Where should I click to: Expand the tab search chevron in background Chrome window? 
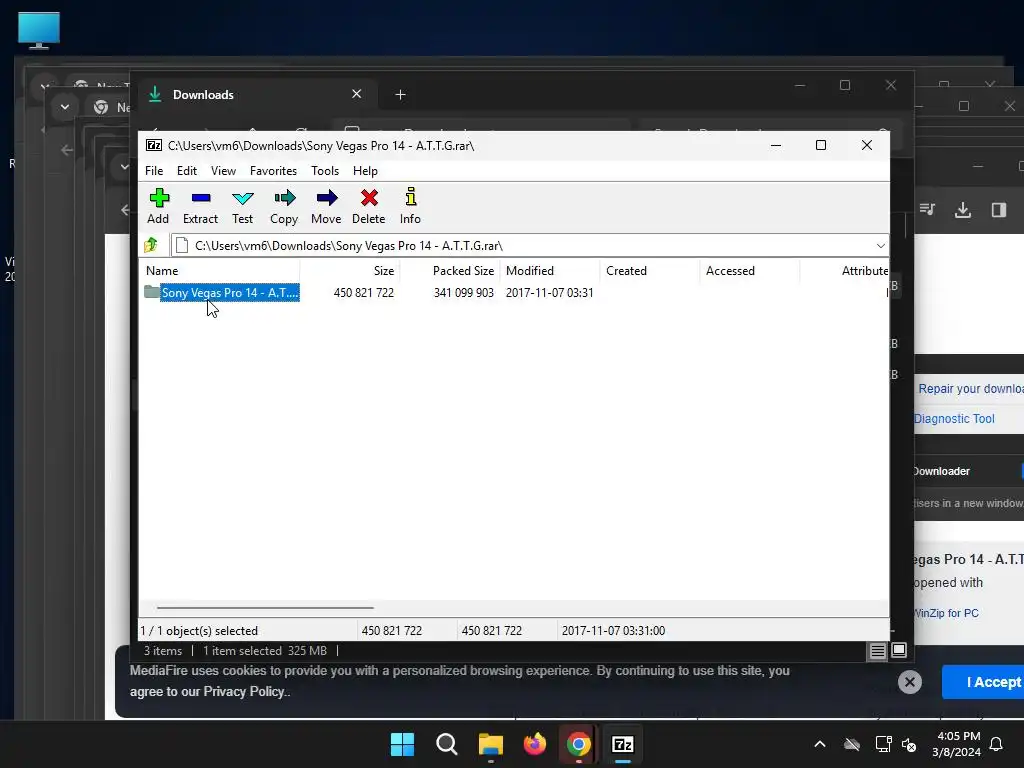tap(65, 106)
